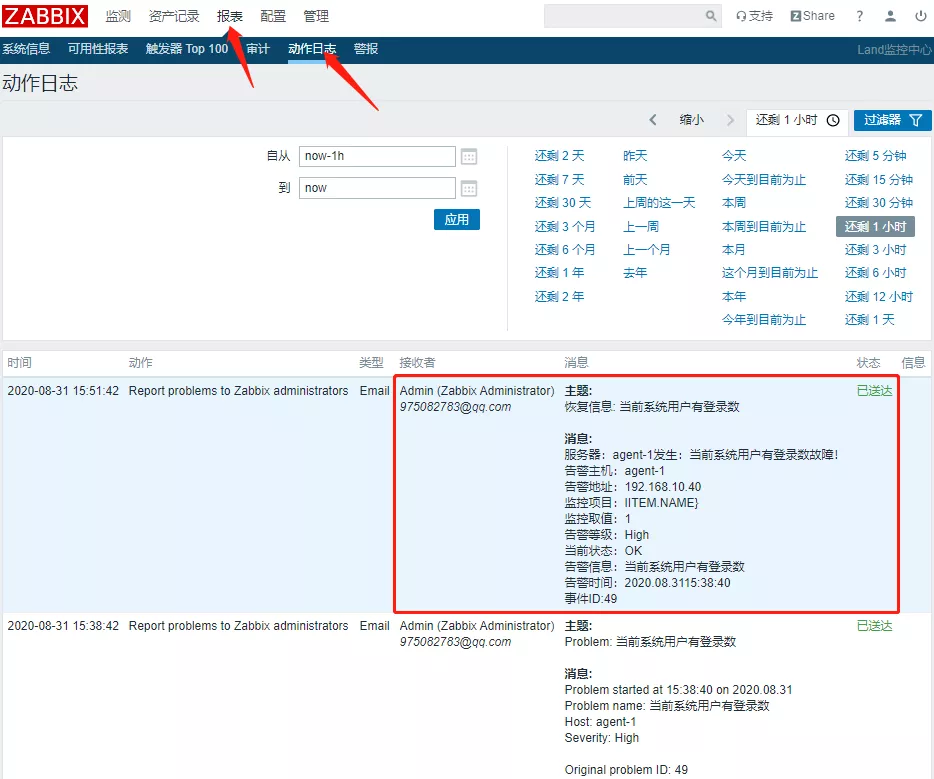This screenshot has width=934, height=779.
Task: Click the ZABBIX logo
Action: (45, 16)
